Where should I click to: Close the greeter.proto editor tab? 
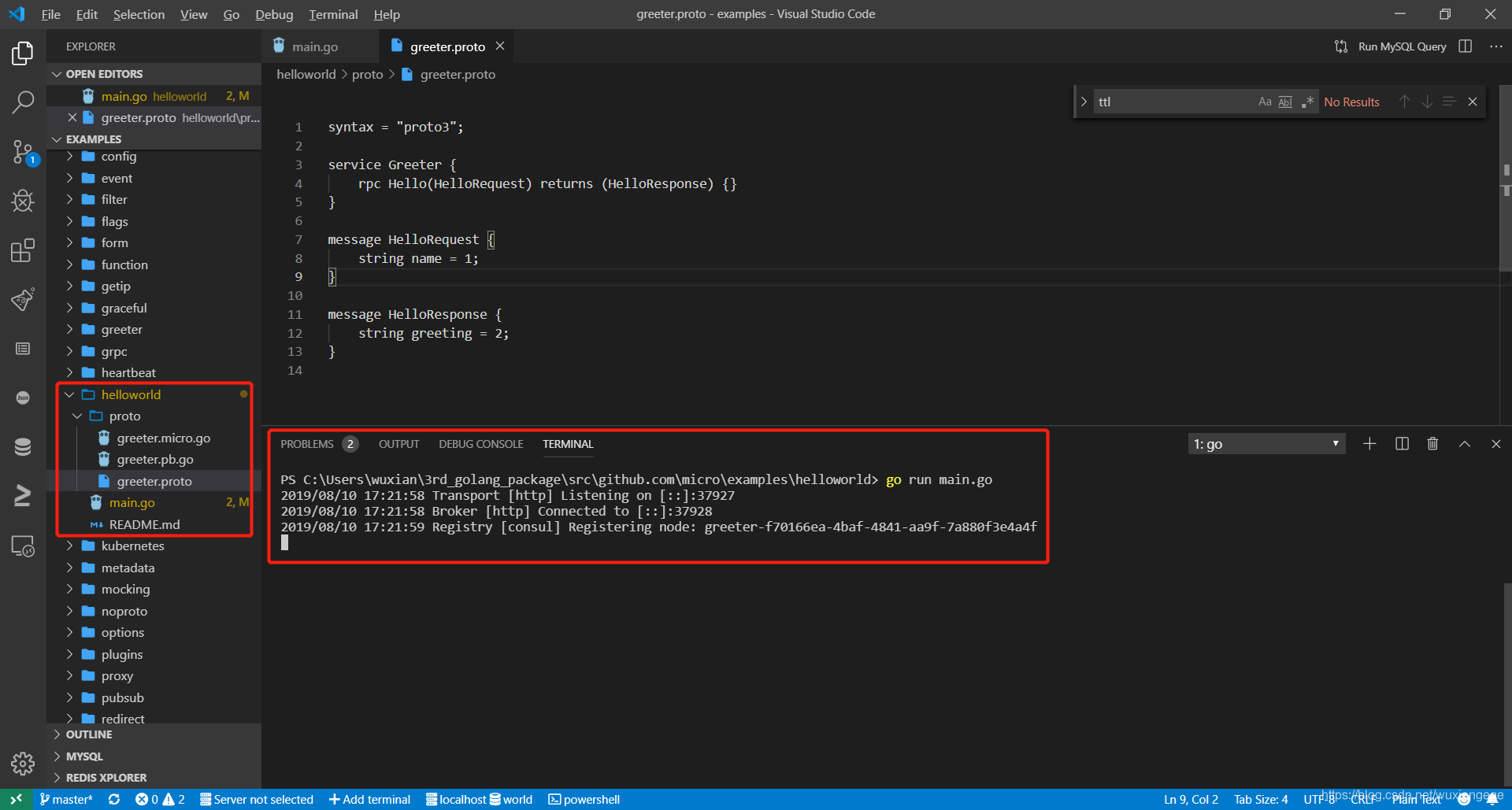tap(500, 46)
